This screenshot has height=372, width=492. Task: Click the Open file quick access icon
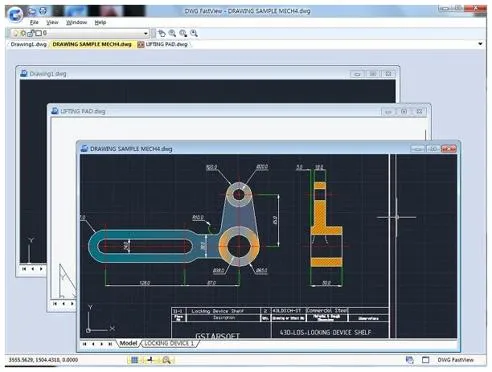click(32, 11)
